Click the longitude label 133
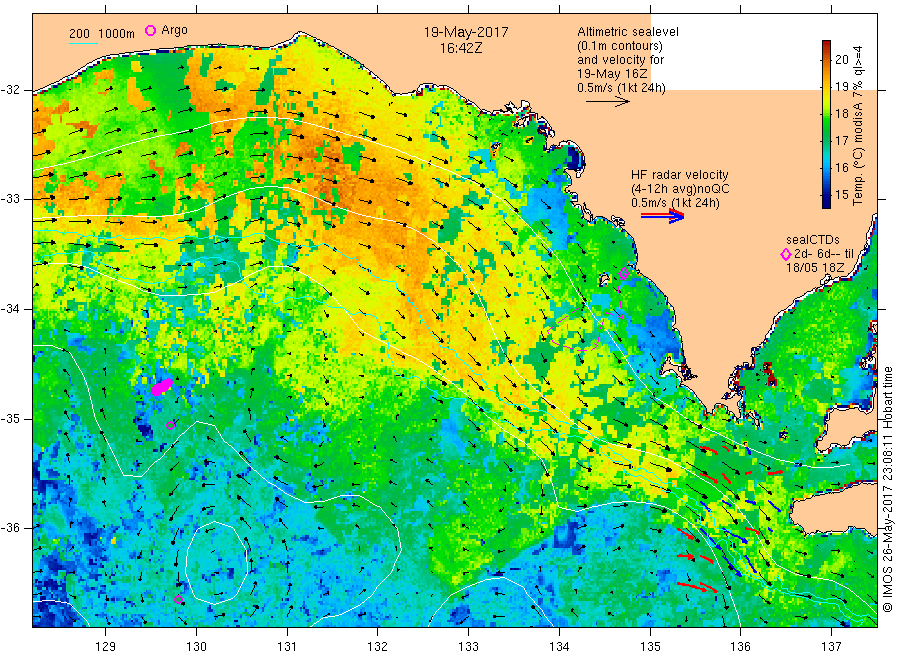Image resolution: width=900 pixels, height=660 pixels. click(468, 647)
